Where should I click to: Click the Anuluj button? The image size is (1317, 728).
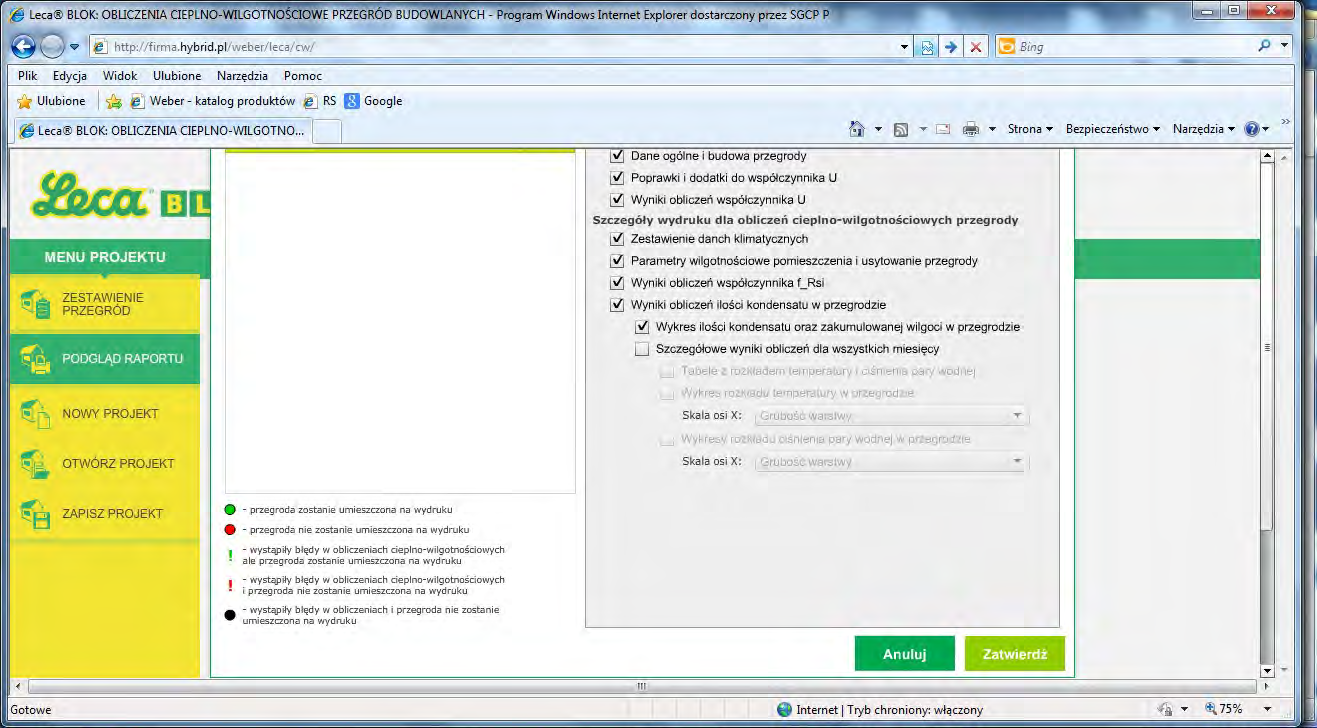[x=905, y=654]
